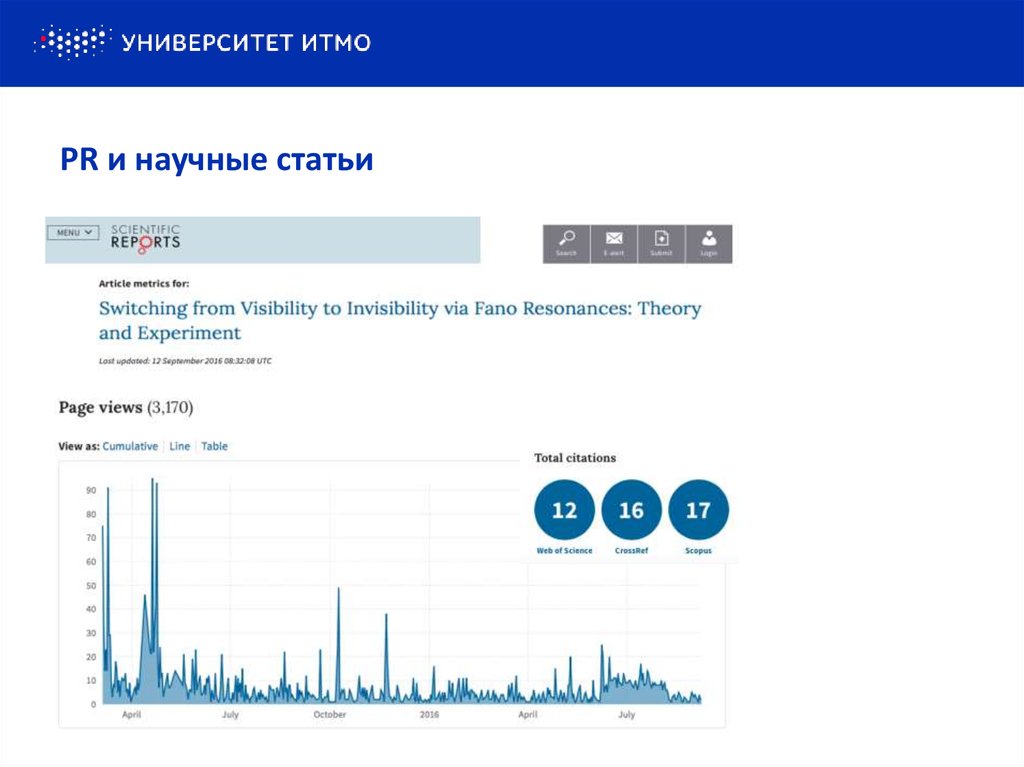1024x767 pixels.
Task: Select the Total citations section title
Action: [575, 458]
